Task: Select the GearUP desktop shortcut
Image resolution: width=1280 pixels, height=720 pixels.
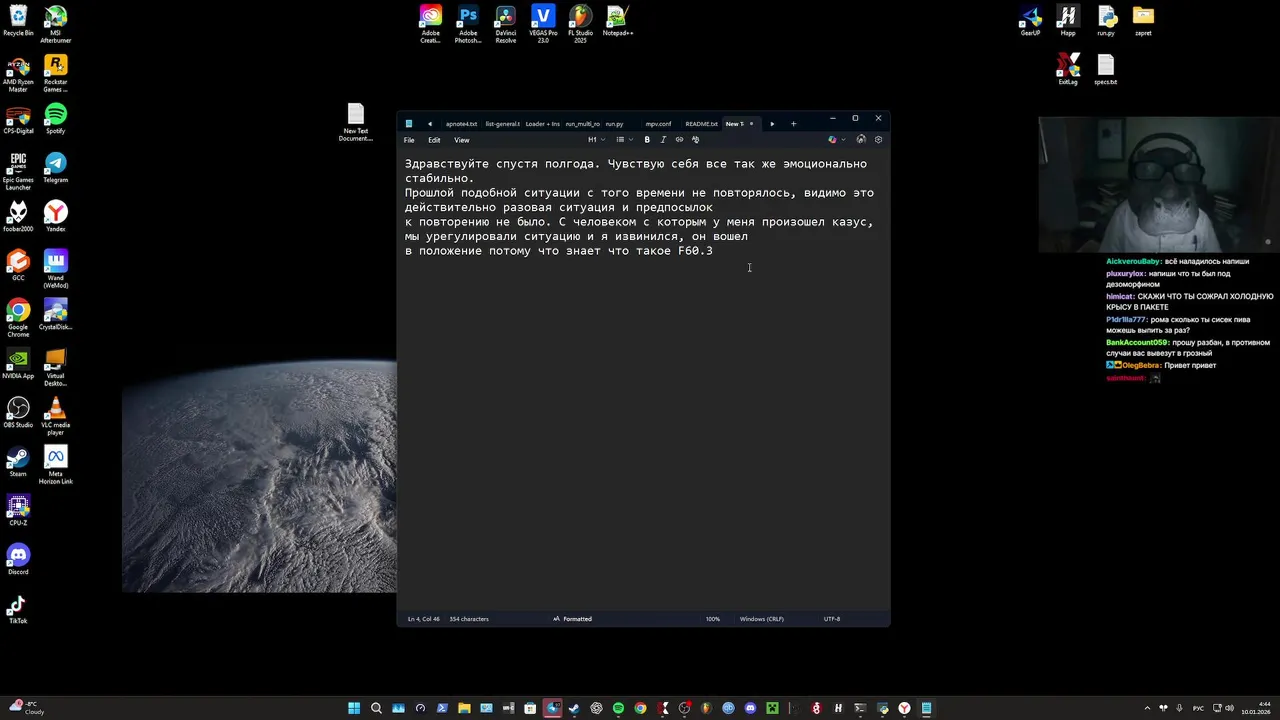Action: (1030, 22)
